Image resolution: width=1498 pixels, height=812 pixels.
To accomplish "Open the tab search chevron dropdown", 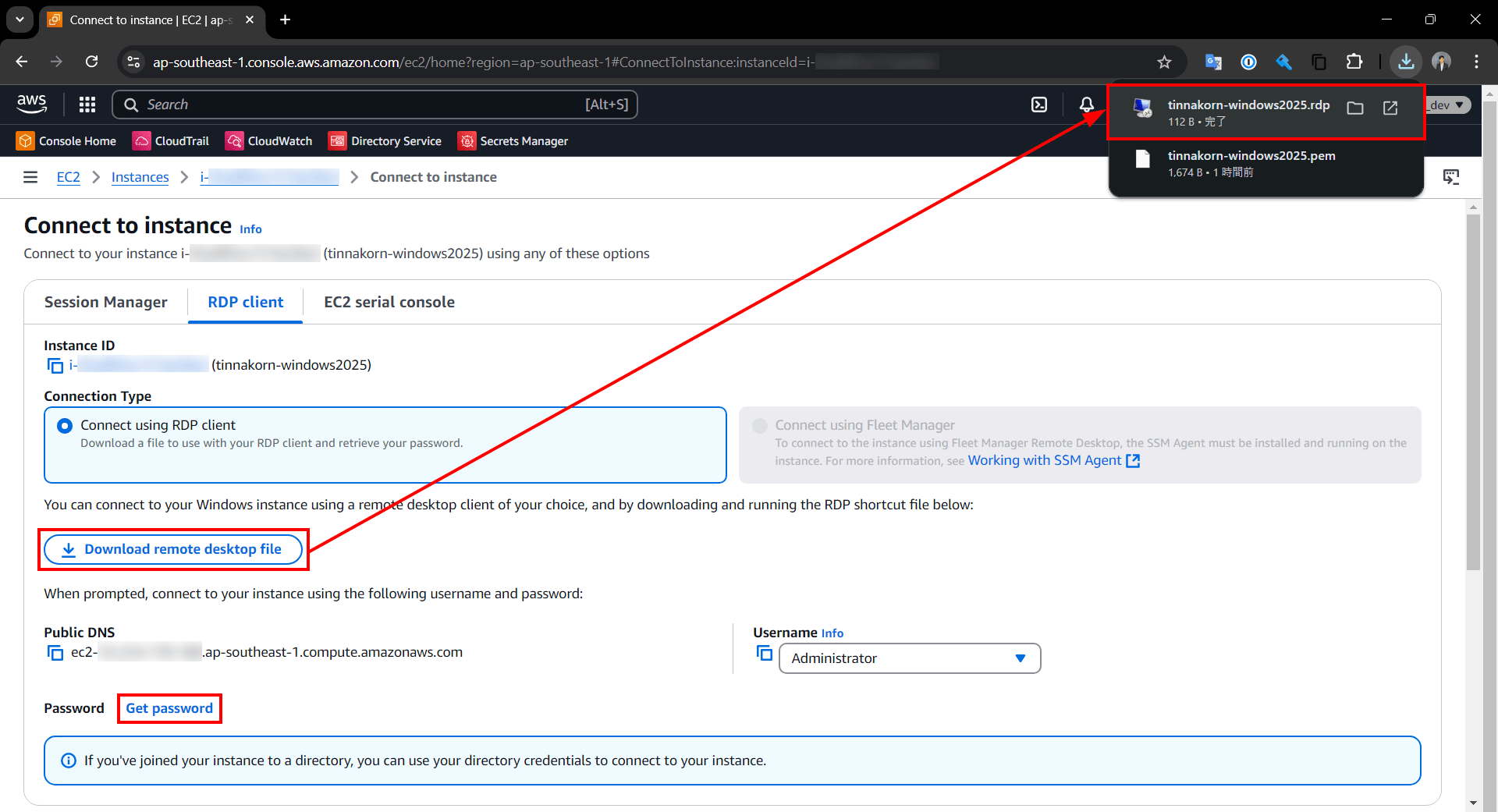I will (x=20, y=20).
